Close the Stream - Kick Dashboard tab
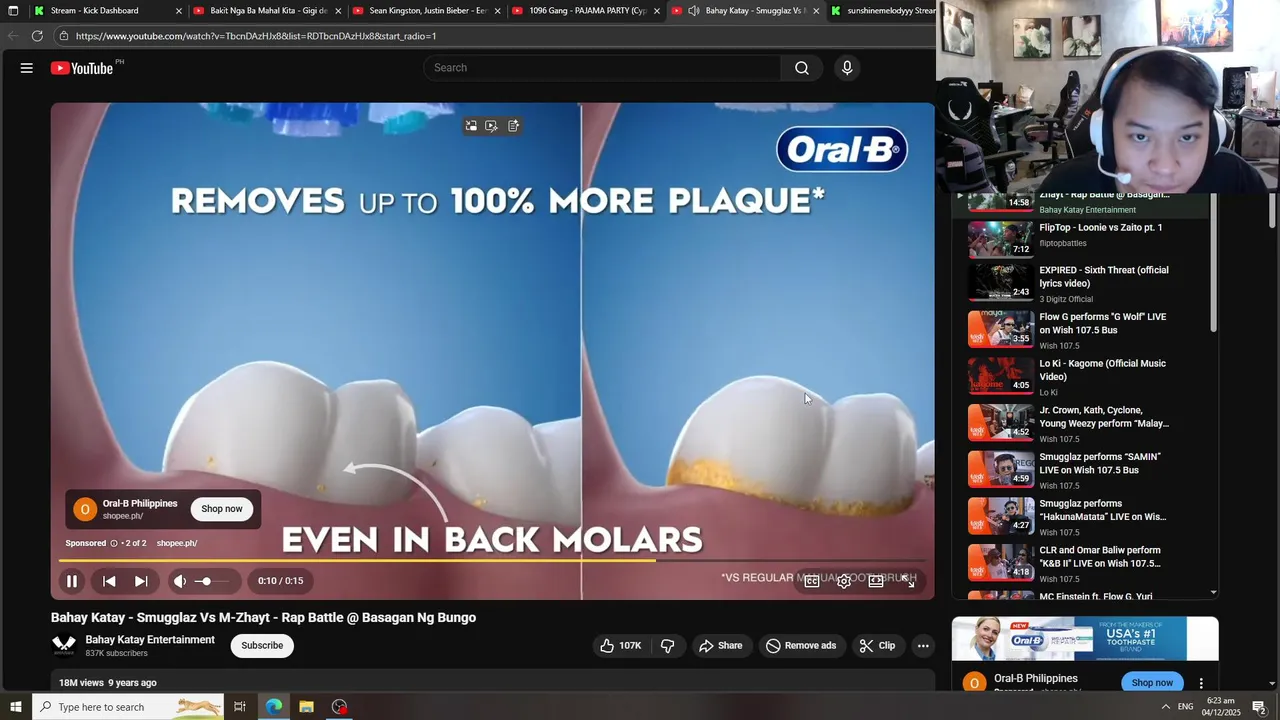 [x=179, y=11]
